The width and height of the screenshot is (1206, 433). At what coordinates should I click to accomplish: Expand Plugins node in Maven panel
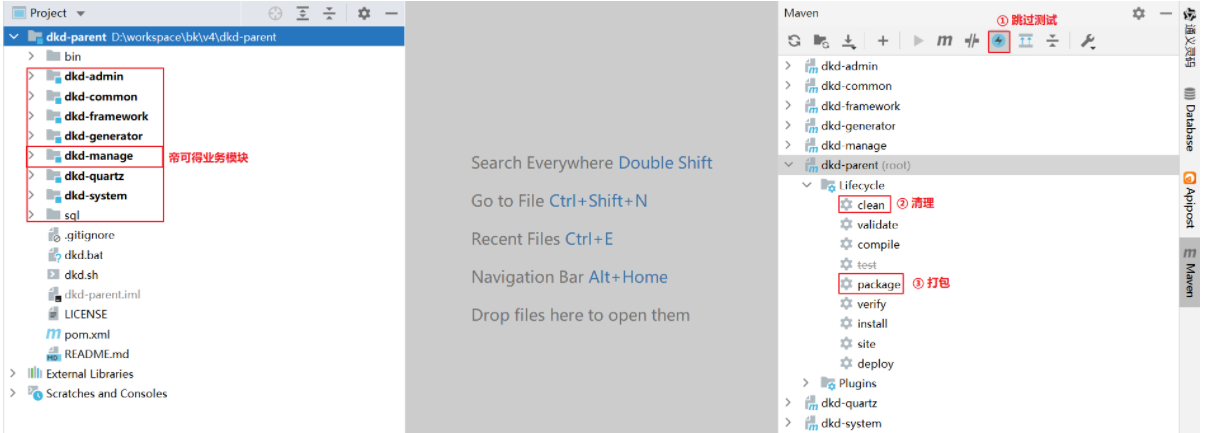pos(807,383)
